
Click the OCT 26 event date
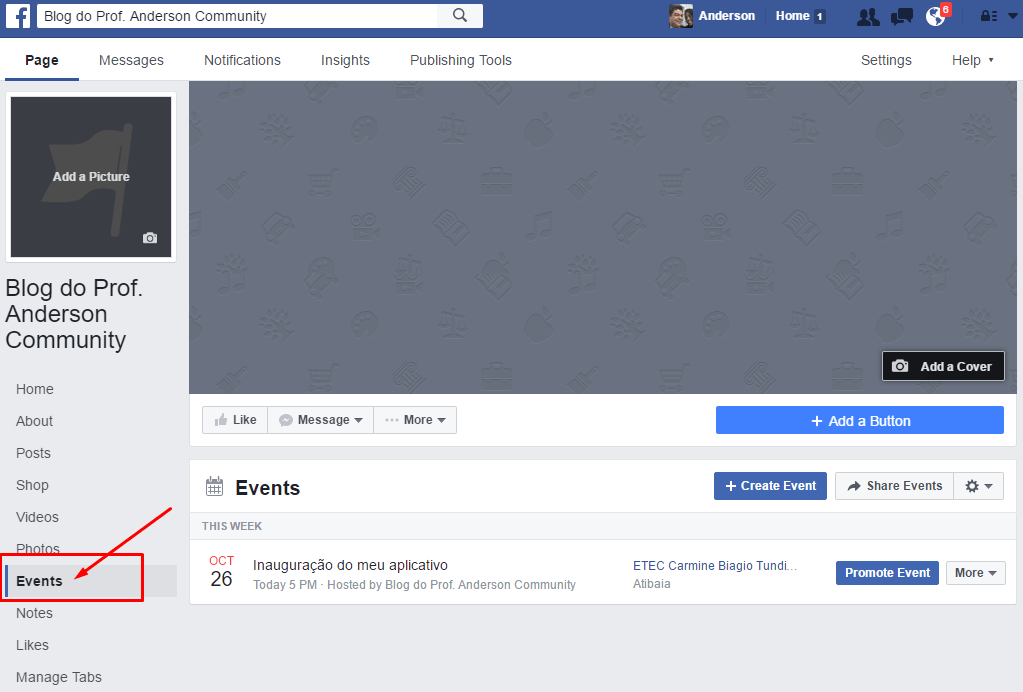point(221,572)
